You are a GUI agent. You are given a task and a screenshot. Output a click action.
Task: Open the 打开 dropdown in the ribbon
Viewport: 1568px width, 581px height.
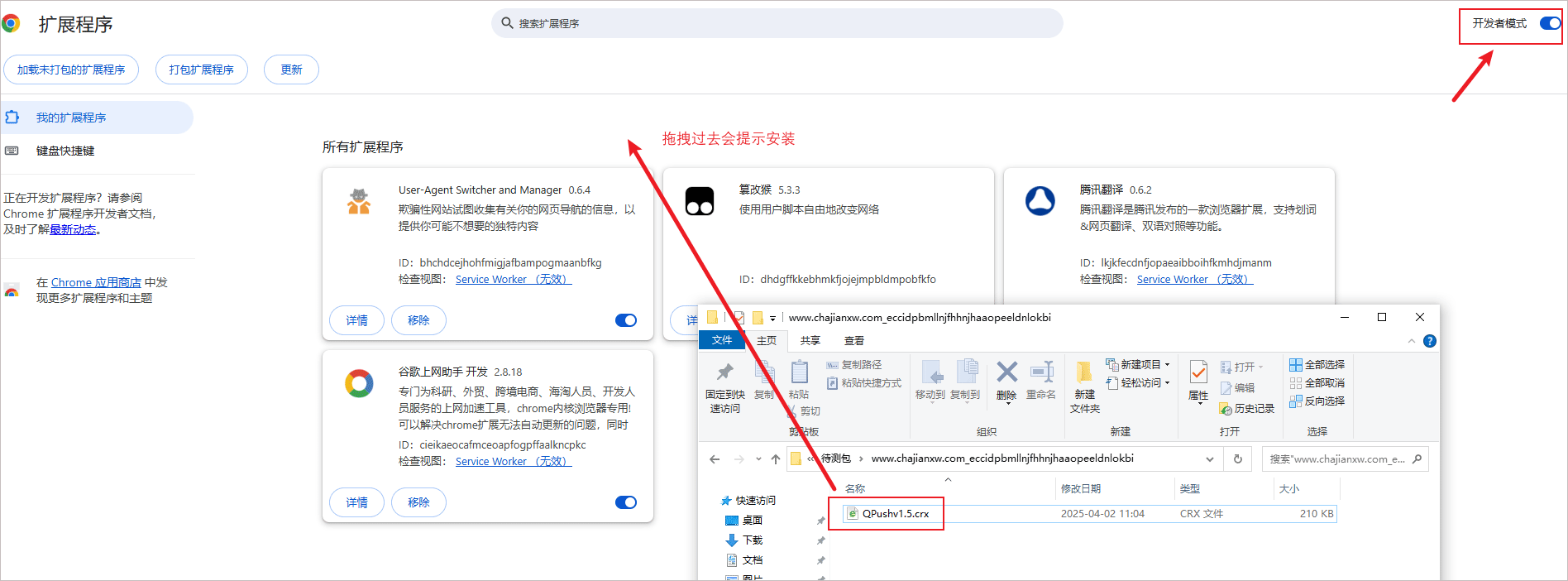coord(1242,367)
